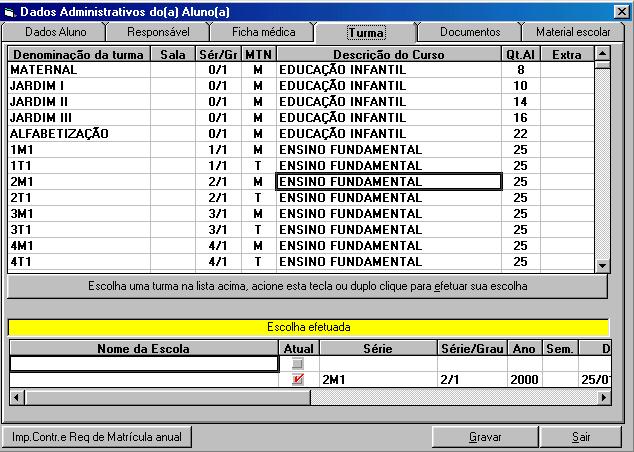Select the Material escolar tab

coord(572,32)
